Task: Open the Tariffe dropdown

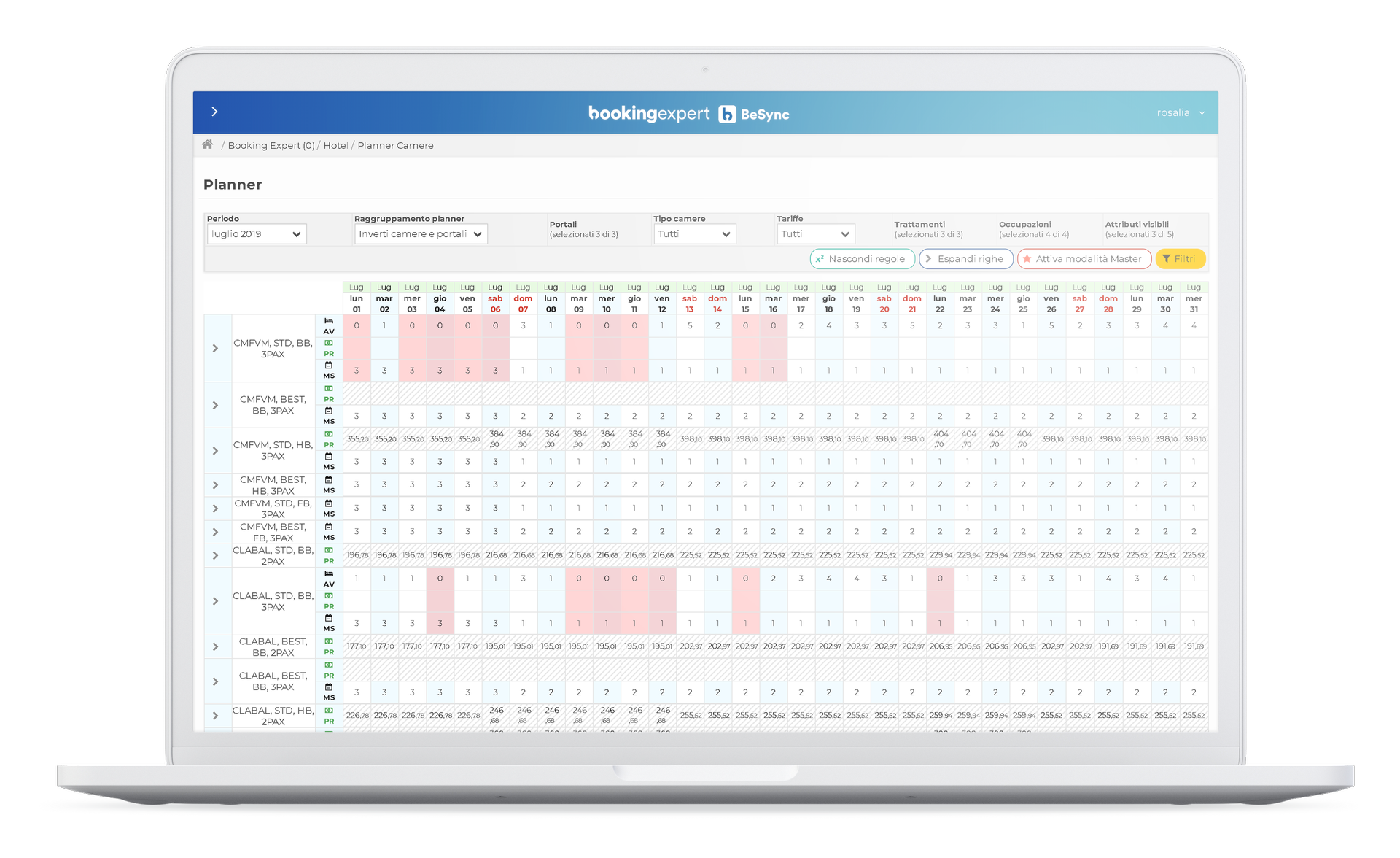Action: [x=815, y=234]
